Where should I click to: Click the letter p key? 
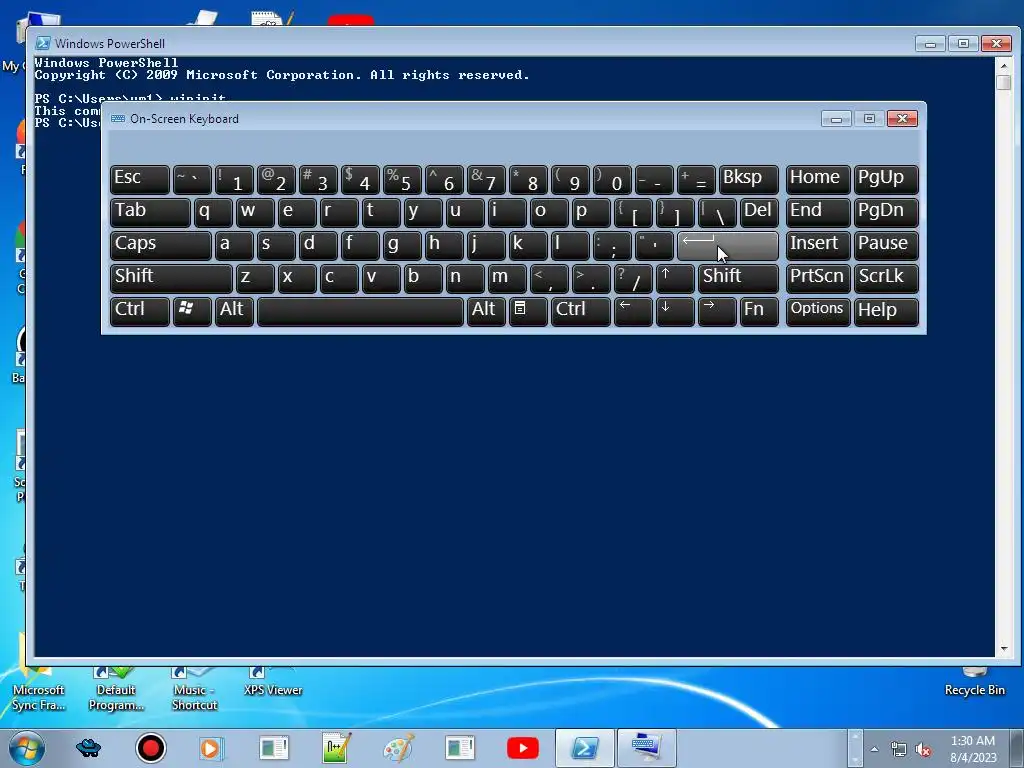[x=591, y=212]
